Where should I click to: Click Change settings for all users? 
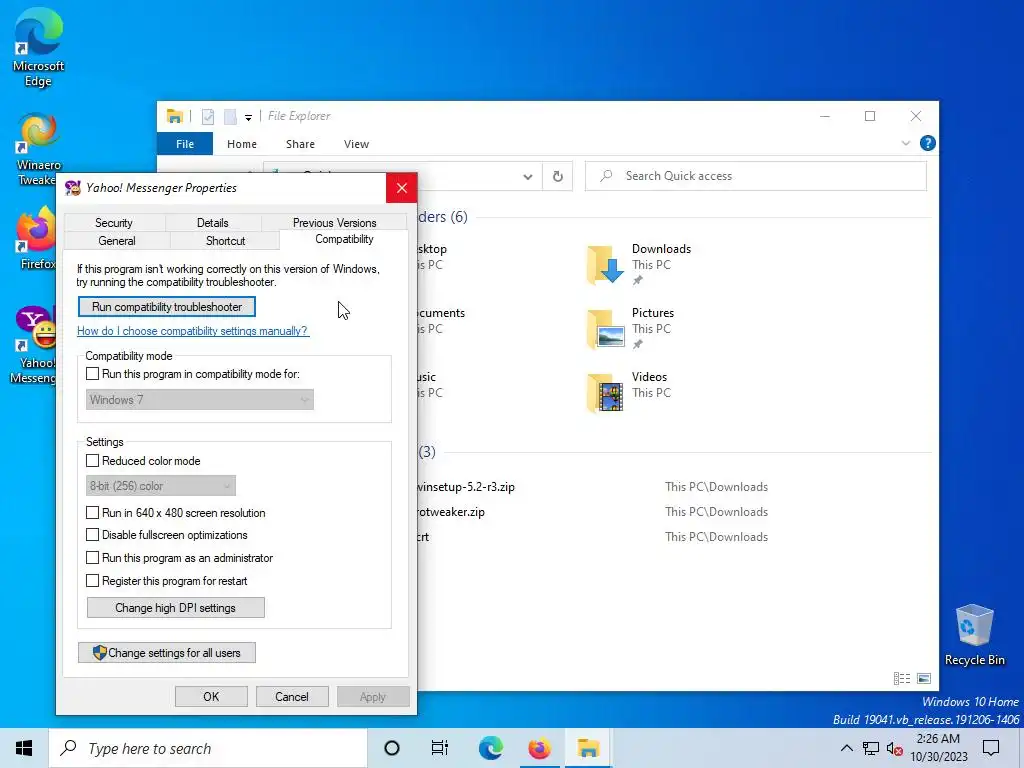tap(167, 653)
